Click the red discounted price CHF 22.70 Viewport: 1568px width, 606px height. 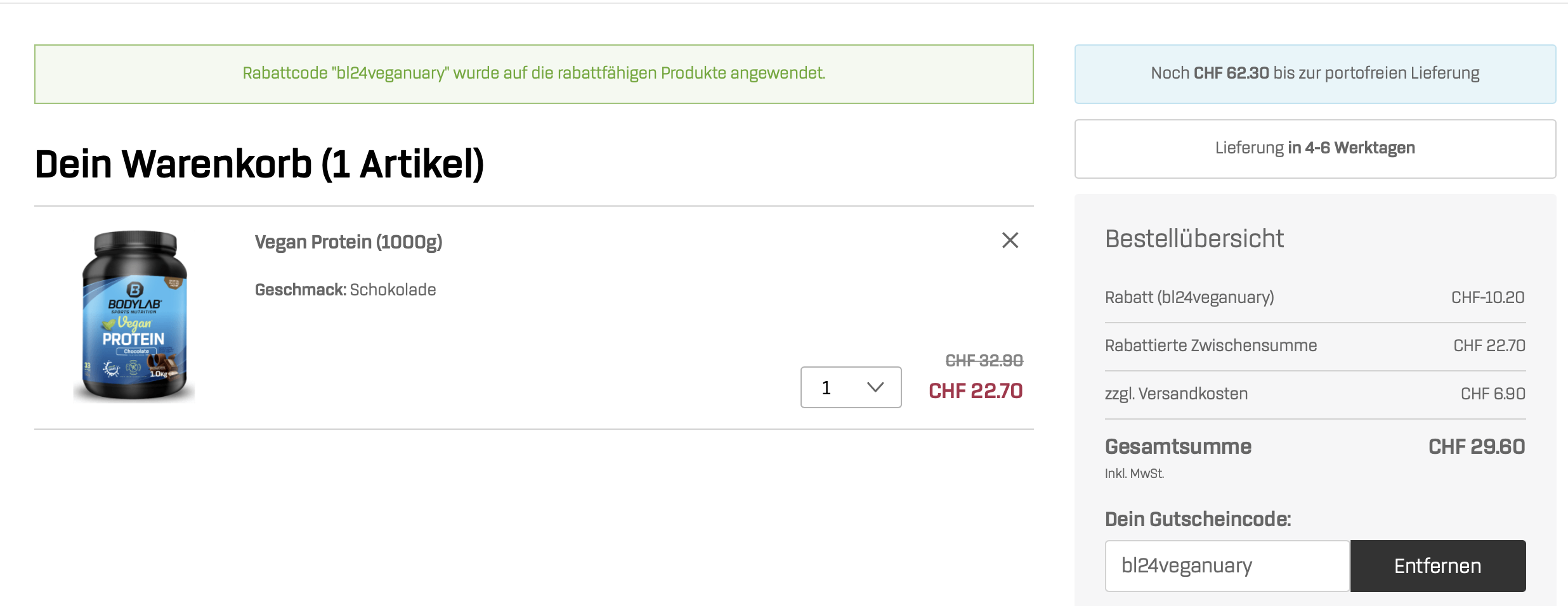tap(976, 391)
